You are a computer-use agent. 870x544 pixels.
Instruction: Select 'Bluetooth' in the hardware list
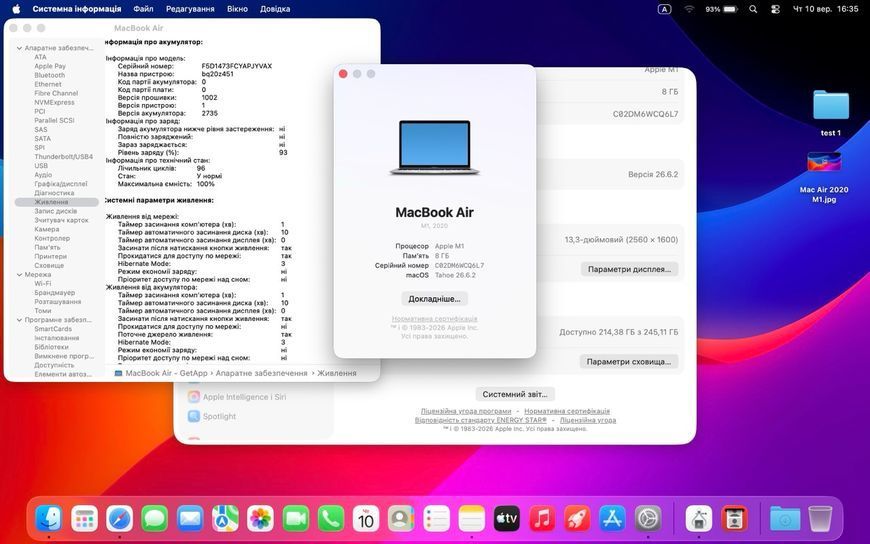(x=49, y=75)
